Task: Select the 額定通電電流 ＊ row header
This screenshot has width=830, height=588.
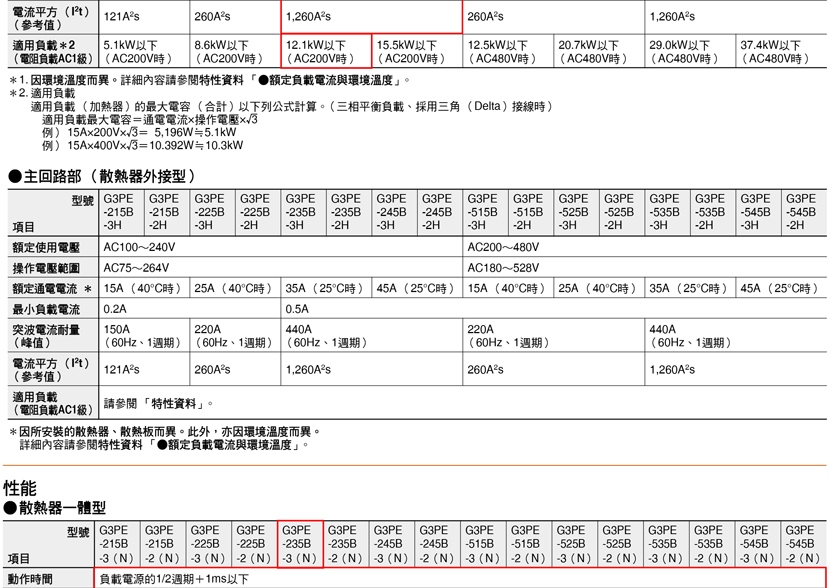Action: (53, 288)
